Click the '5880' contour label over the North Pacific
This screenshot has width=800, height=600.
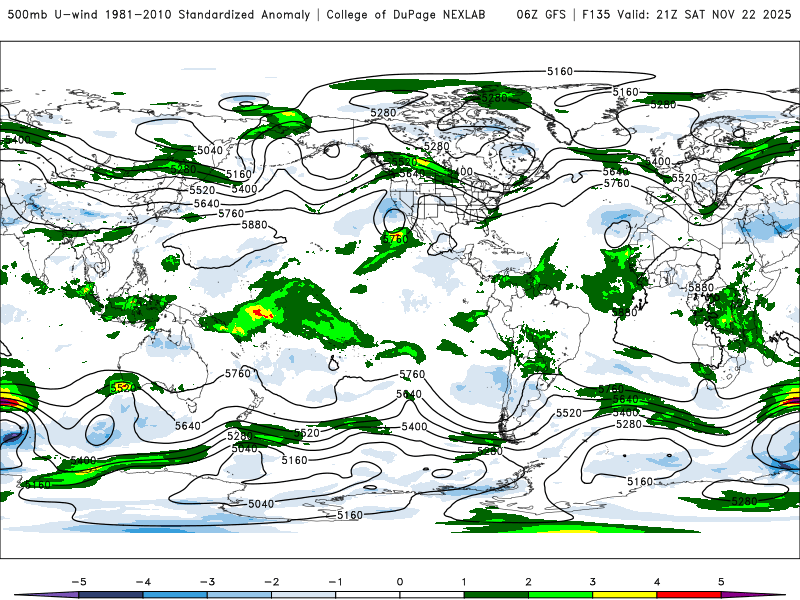[x=254, y=224]
